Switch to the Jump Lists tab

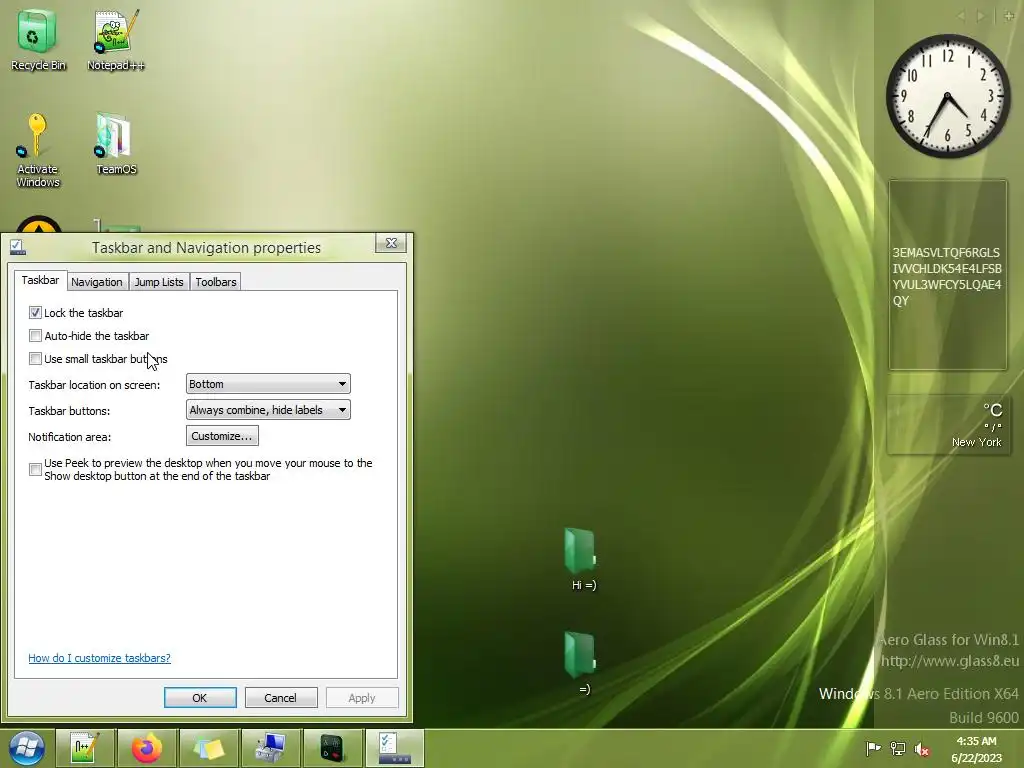point(159,282)
